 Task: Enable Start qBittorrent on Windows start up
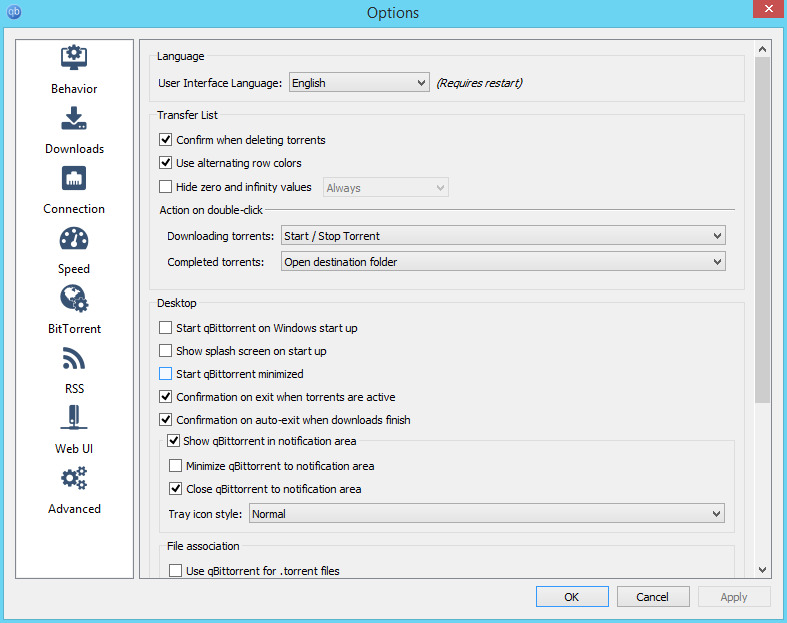coord(166,328)
